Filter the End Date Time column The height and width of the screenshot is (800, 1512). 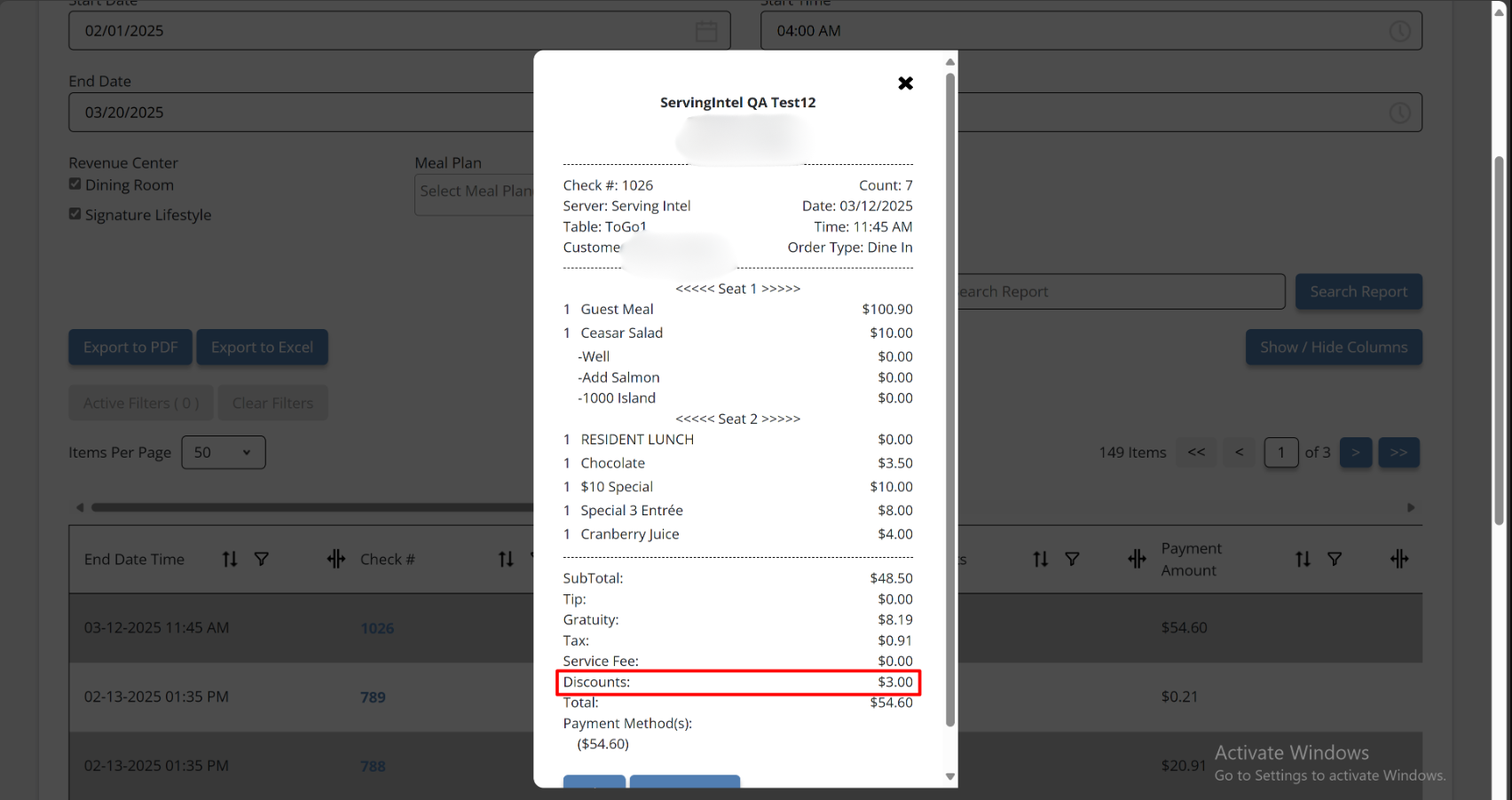point(262,559)
